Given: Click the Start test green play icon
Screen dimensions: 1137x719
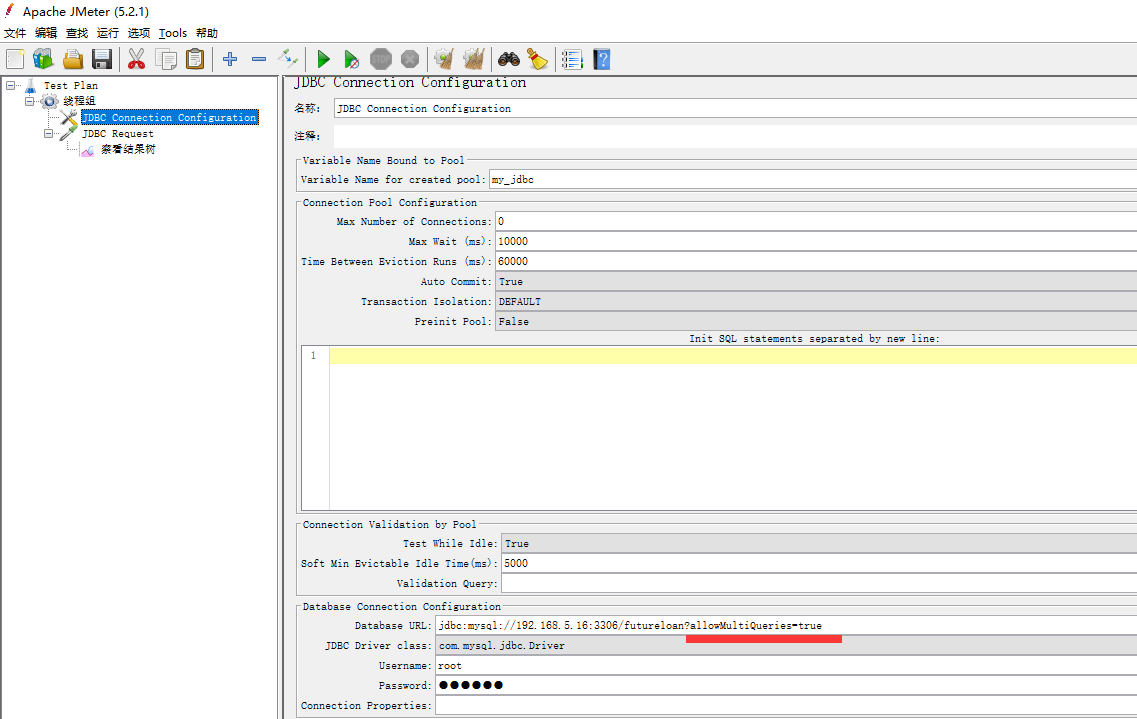Looking at the screenshot, I should (x=323, y=60).
